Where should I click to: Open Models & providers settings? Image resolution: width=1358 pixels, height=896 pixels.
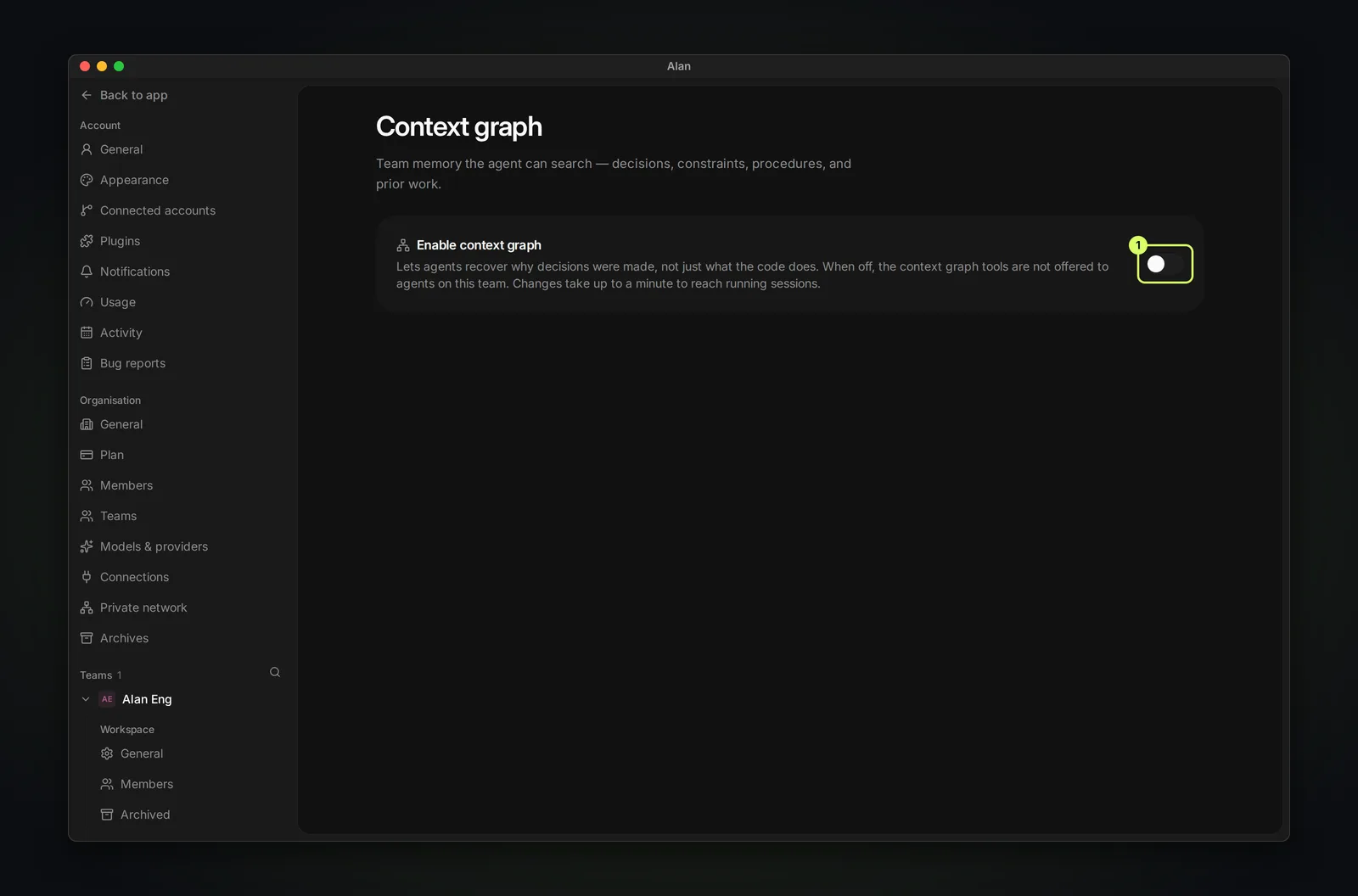[154, 546]
